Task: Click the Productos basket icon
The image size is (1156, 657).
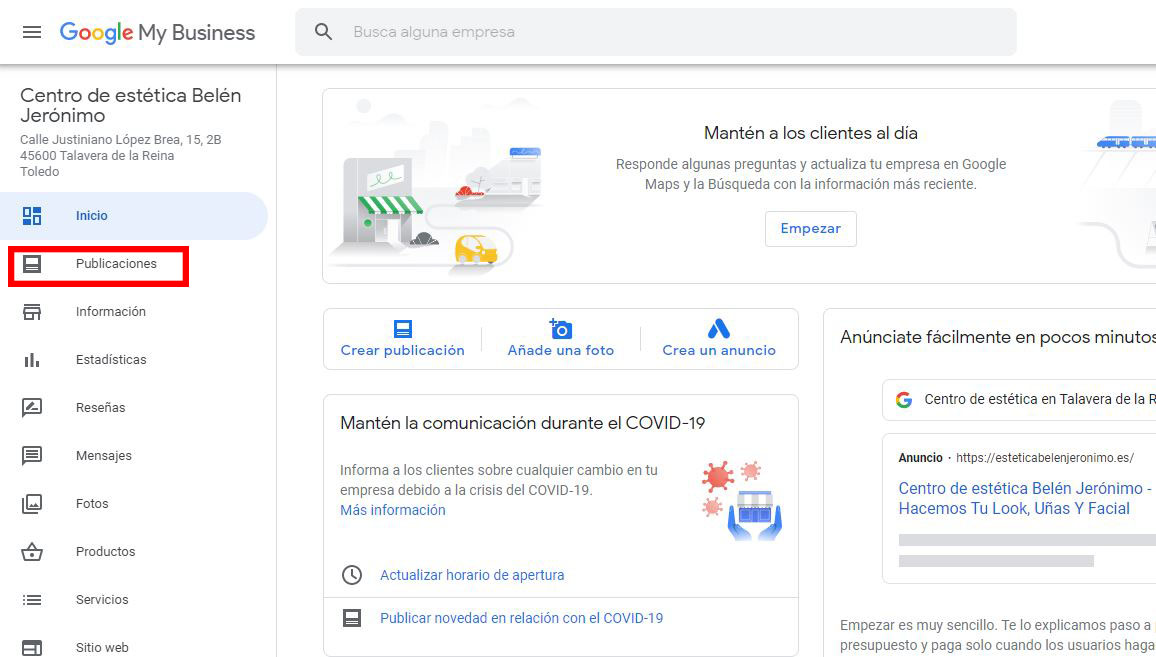Action: click(32, 552)
